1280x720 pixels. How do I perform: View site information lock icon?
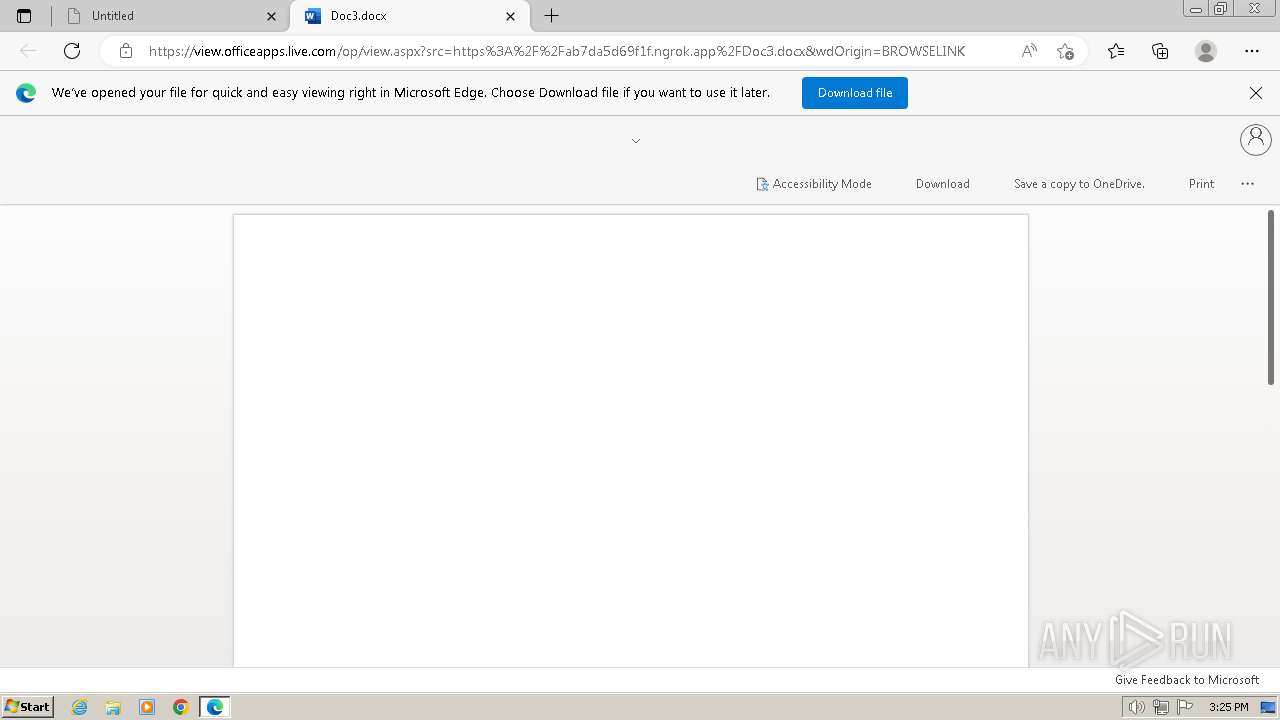tap(126, 51)
